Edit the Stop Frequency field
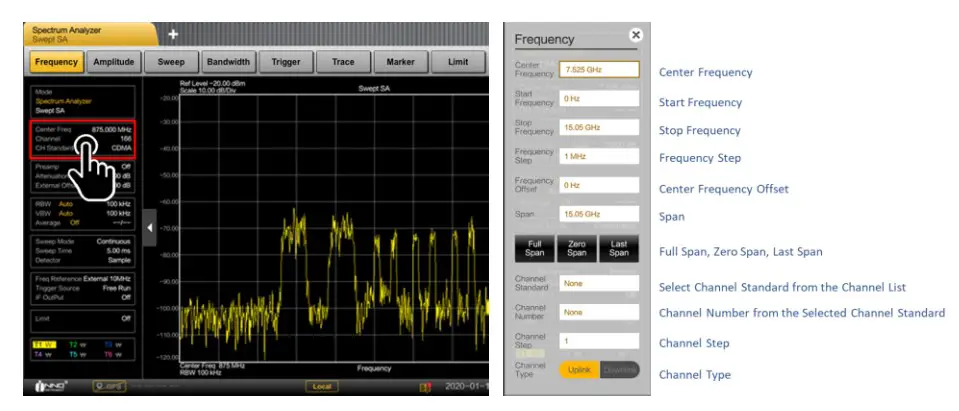This screenshot has height=411, width=959. pyautogui.click(x=599, y=127)
